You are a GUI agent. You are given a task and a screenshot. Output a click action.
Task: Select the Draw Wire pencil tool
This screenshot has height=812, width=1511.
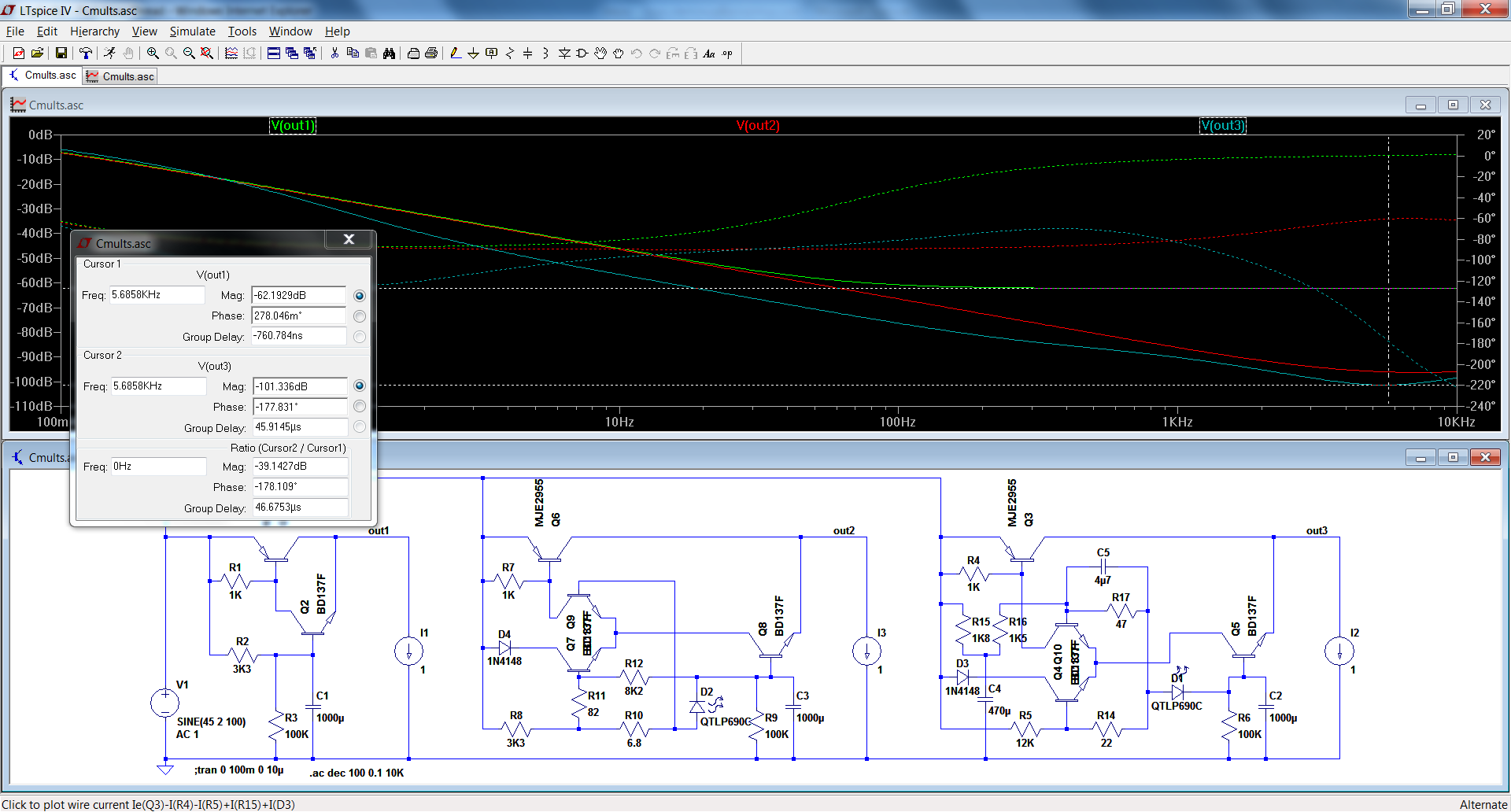pos(455,54)
